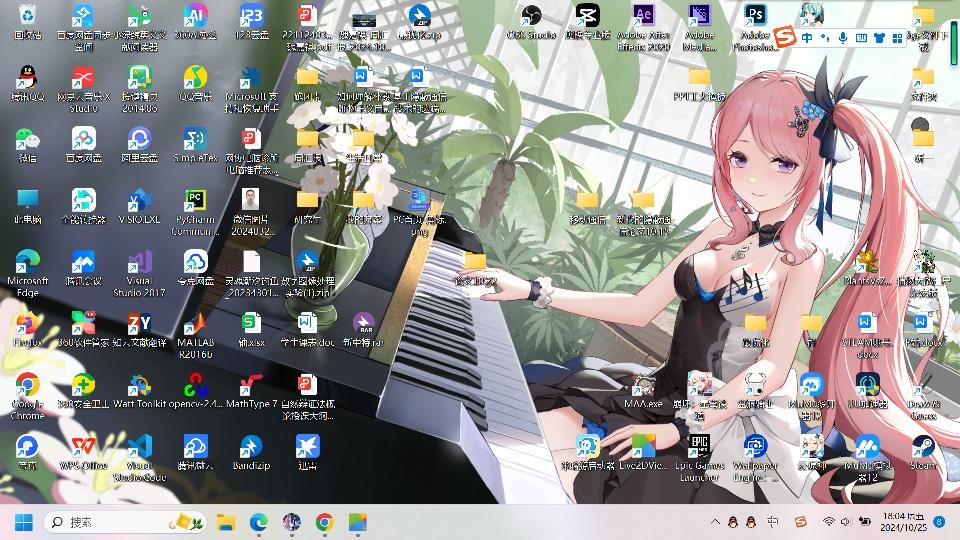Open the volume speaker tray icon
The height and width of the screenshot is (540, 960).
click(x=846, y=522)
